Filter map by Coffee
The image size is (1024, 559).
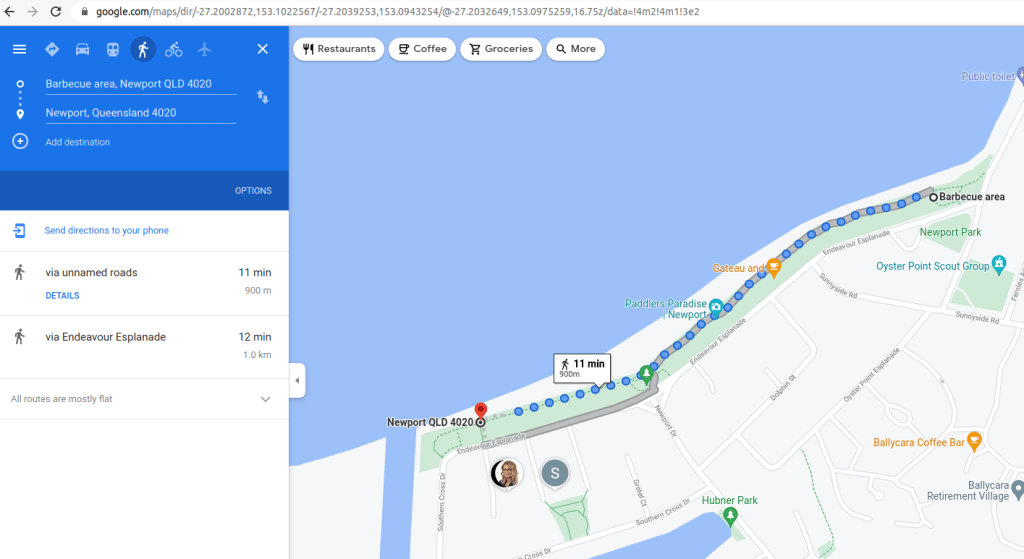point(421,49)
